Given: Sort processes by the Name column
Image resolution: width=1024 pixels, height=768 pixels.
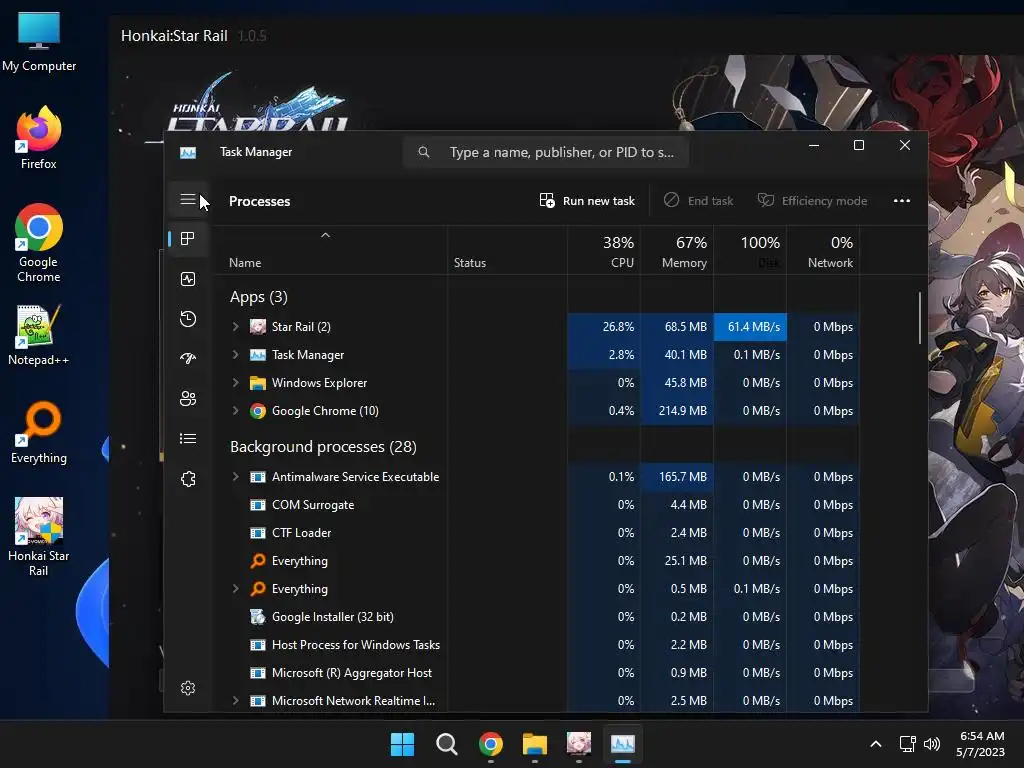Looking at the screenshot, I should [330, 251].
